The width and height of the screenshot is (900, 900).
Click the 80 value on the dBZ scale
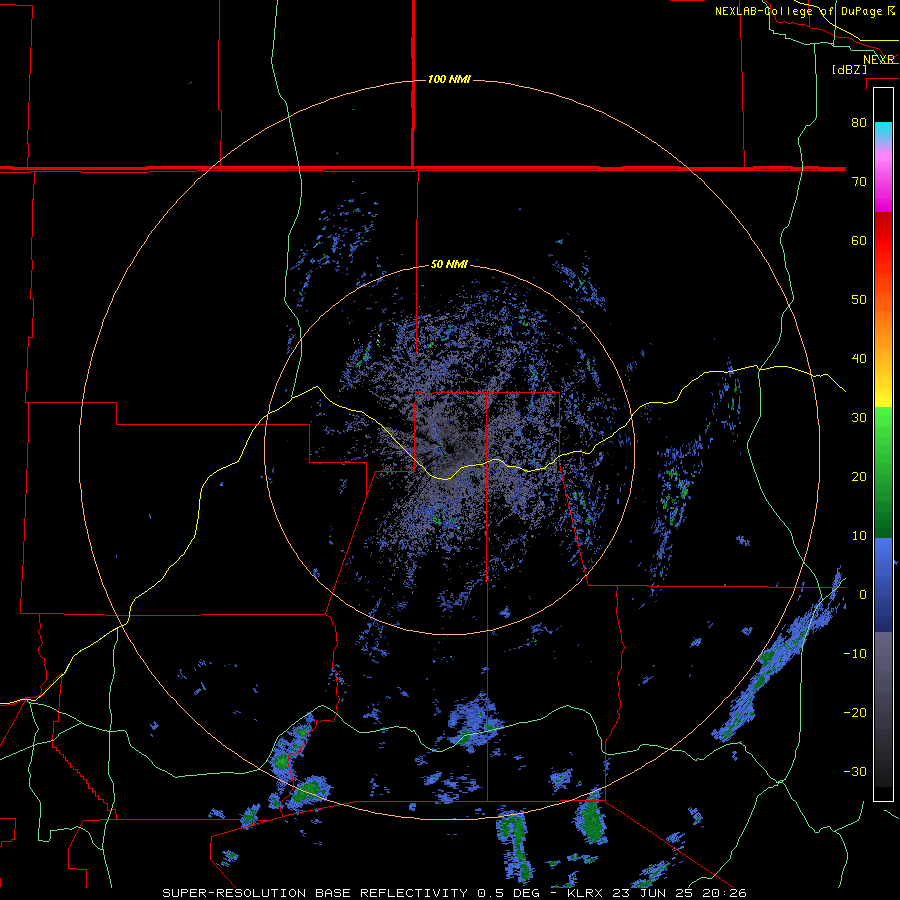859,123
